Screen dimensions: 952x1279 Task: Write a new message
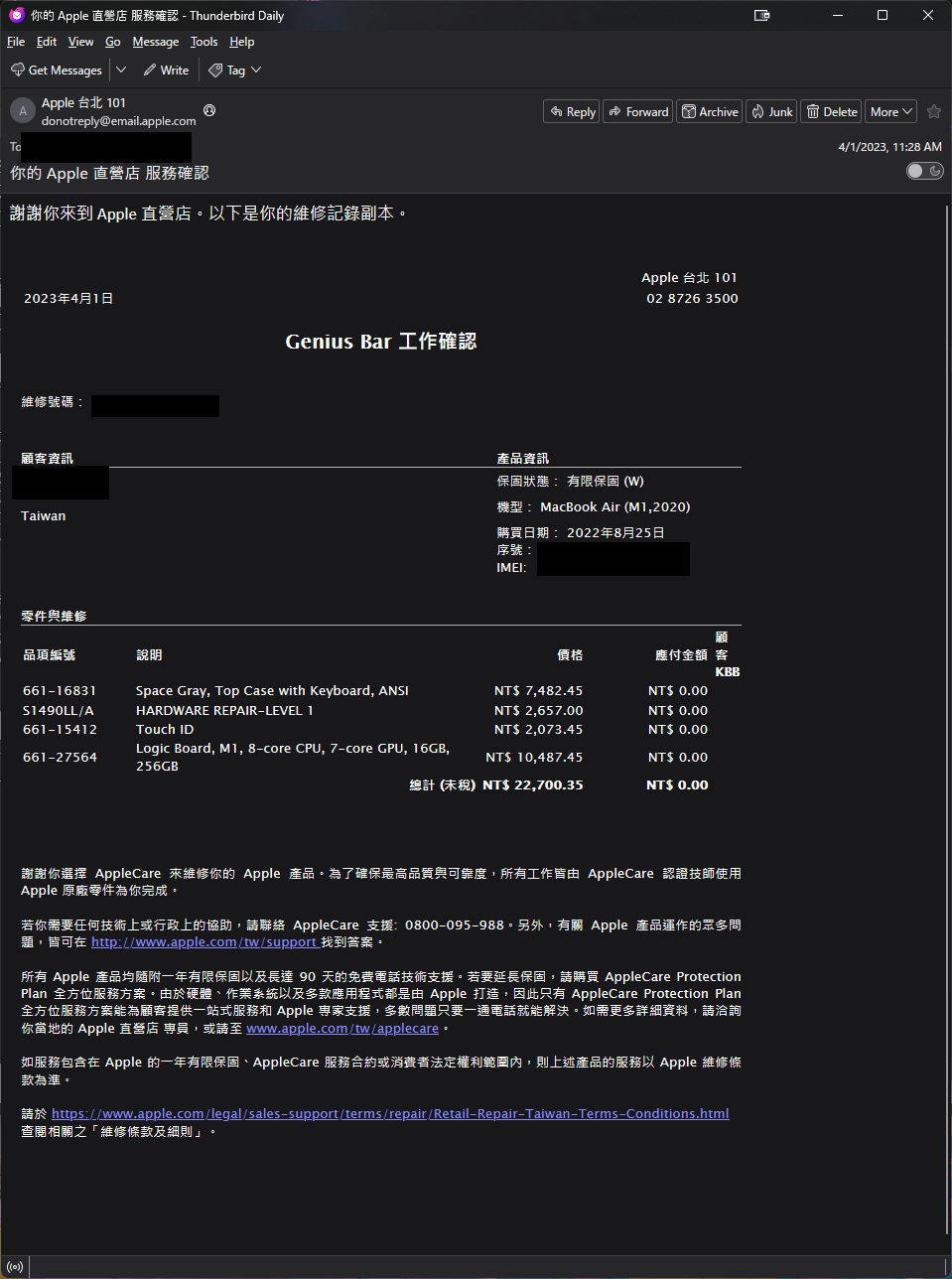[166, 70]
